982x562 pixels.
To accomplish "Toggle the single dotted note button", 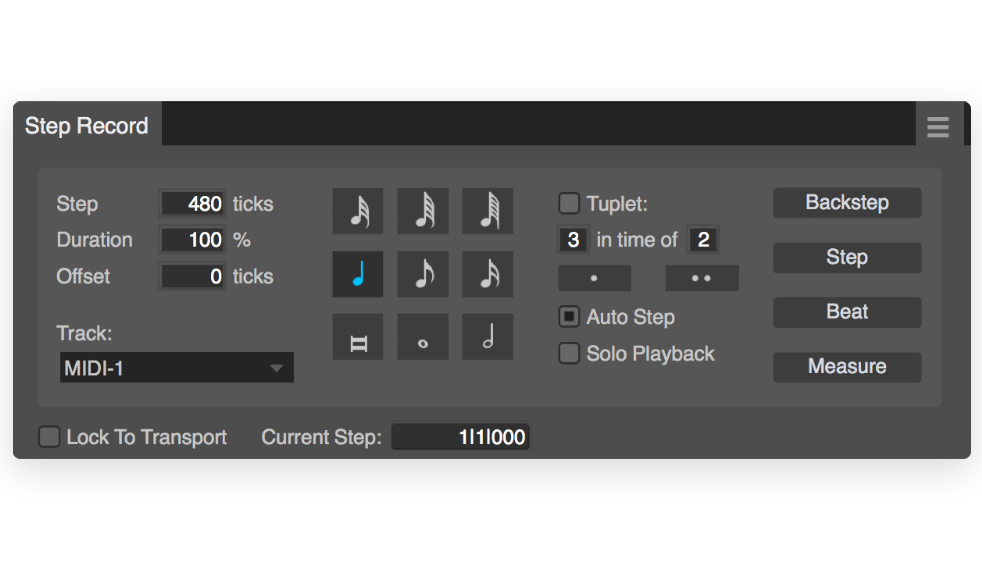I will (594, 278).
